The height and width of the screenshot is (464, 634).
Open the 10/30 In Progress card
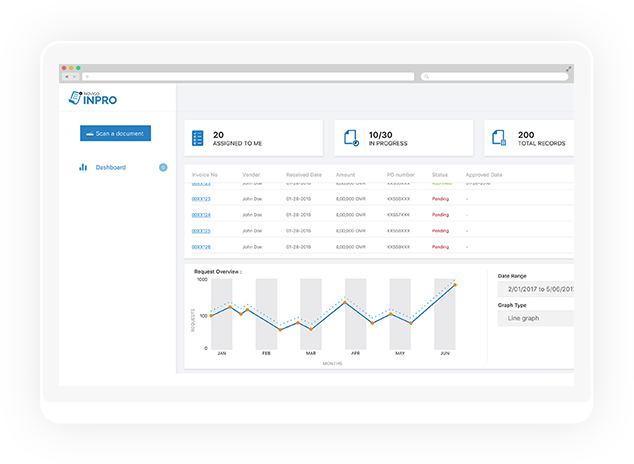pos(404,138)
